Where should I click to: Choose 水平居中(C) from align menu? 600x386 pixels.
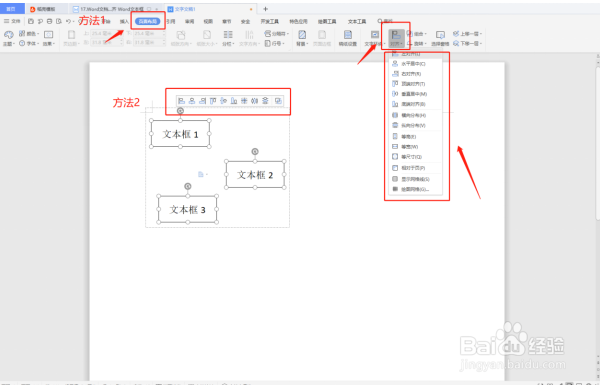pos(416,64)
